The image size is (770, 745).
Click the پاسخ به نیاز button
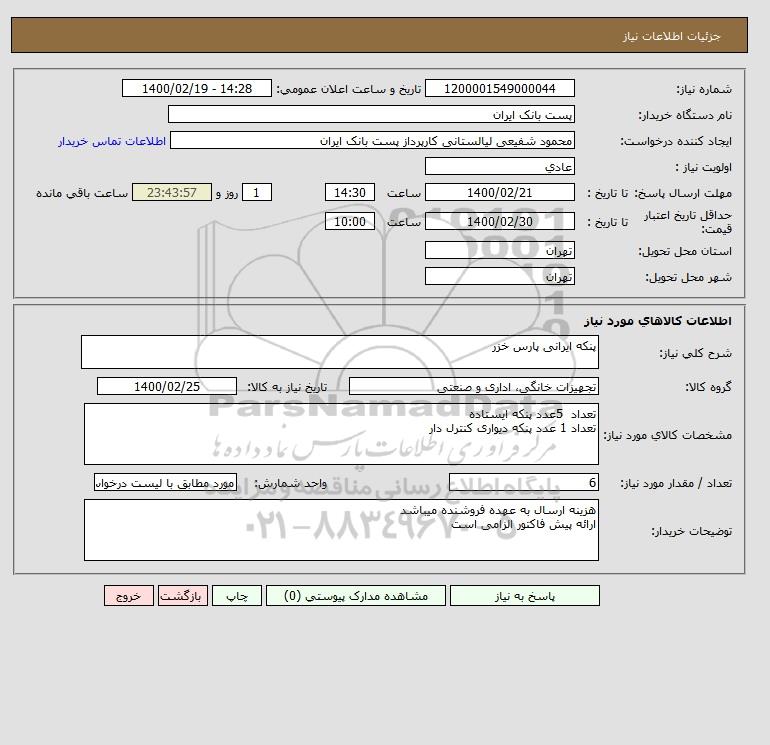[524, 596]
